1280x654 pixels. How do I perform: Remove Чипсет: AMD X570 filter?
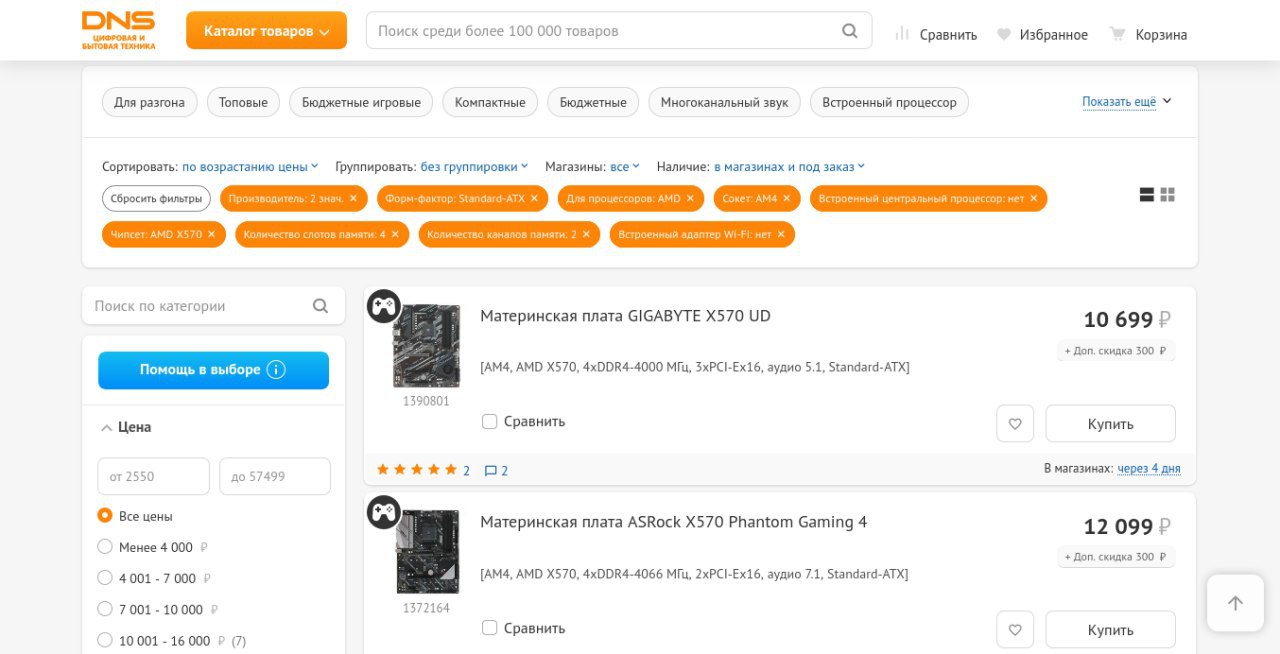[x=211, y=234]
